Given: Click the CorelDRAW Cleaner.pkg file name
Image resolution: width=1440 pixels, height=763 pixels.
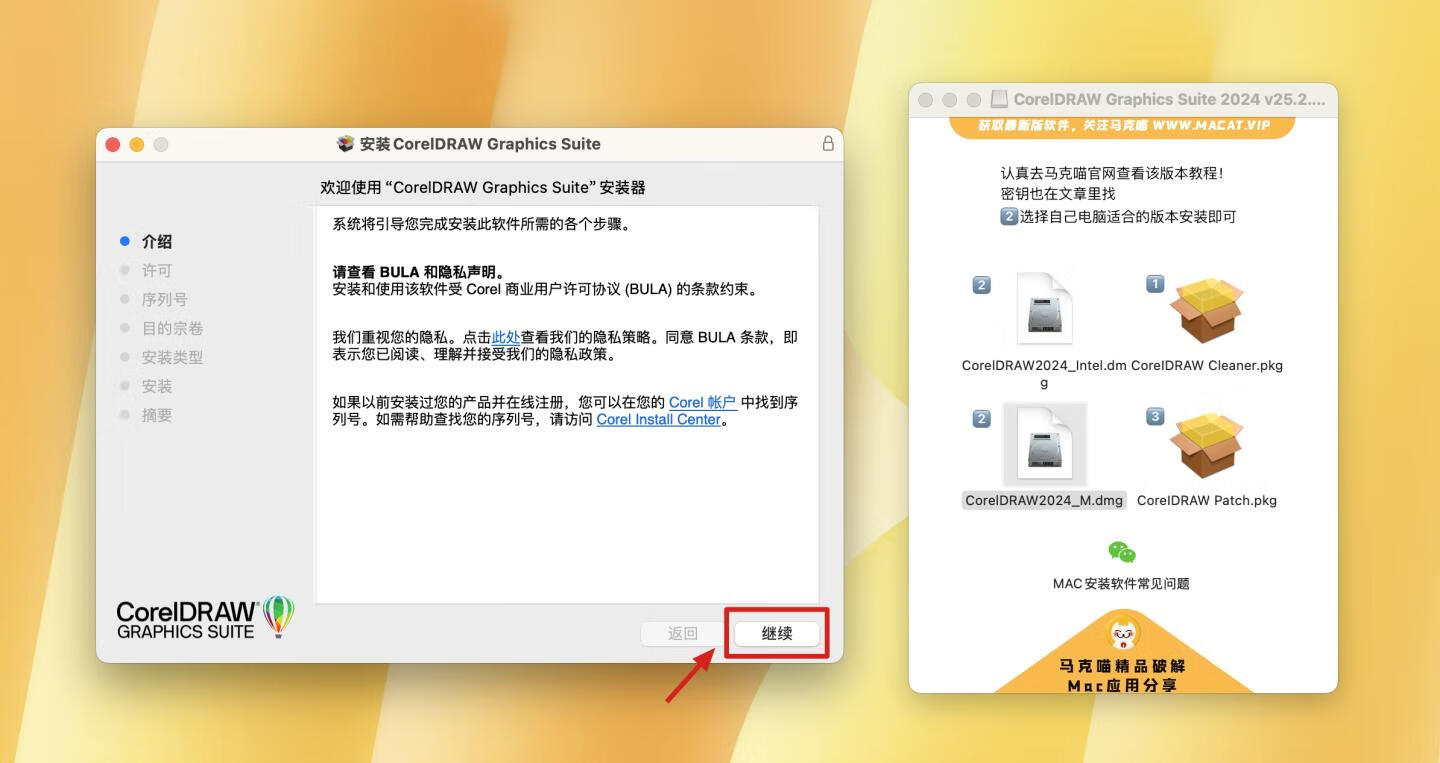Looking at the screenshot, I should [1207, 365].
